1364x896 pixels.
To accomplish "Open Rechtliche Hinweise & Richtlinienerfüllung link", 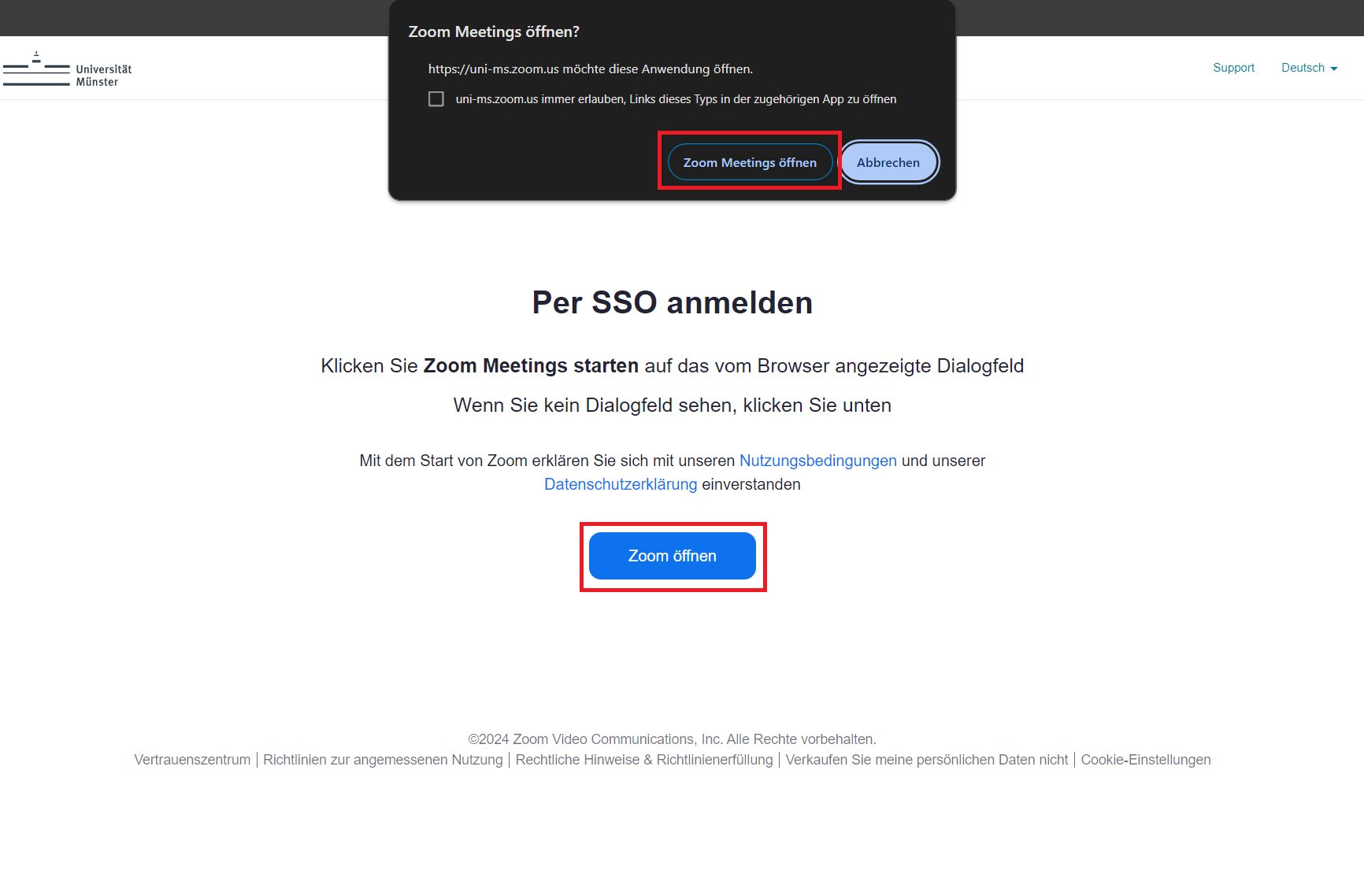I will click(x=644, y=760).
